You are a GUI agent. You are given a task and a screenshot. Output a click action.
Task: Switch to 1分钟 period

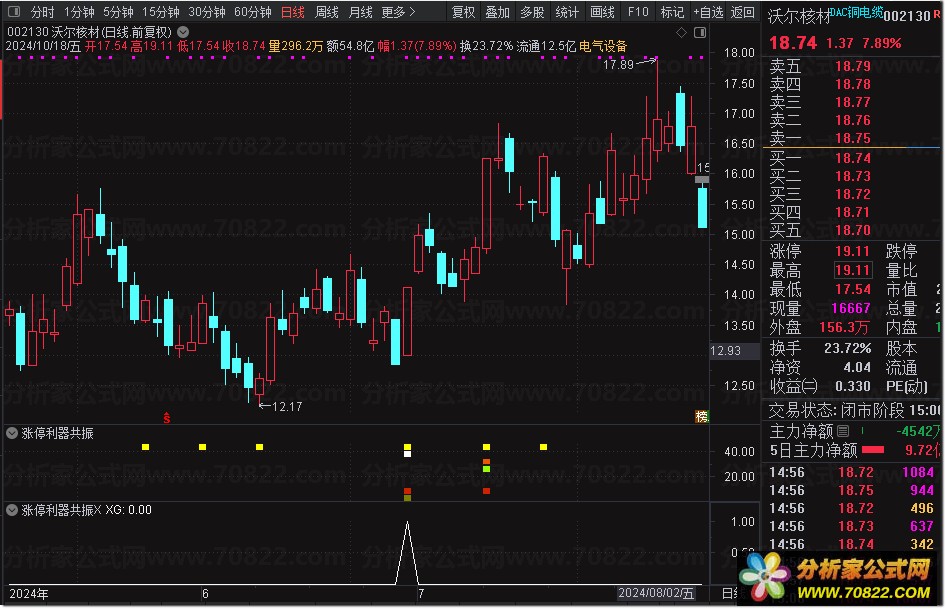coord(79,11)
